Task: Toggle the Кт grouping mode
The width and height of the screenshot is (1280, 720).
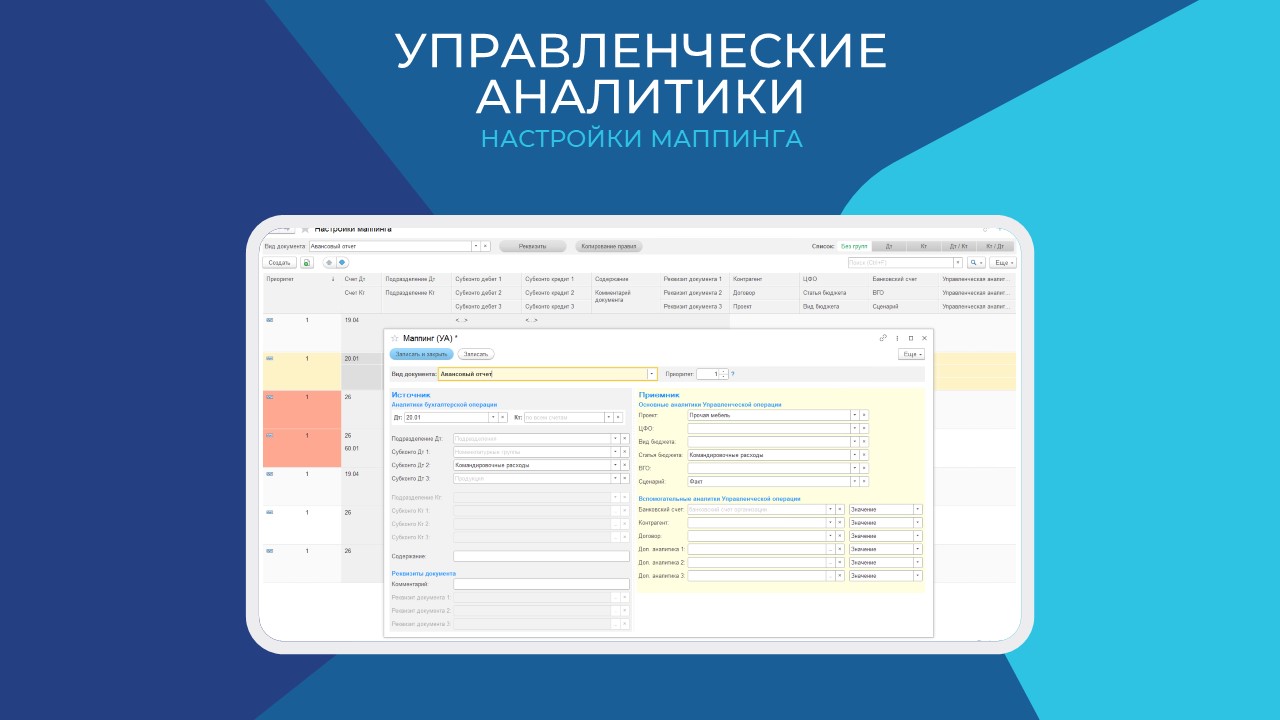Action: pyautogui.click(x=923, y=246)
